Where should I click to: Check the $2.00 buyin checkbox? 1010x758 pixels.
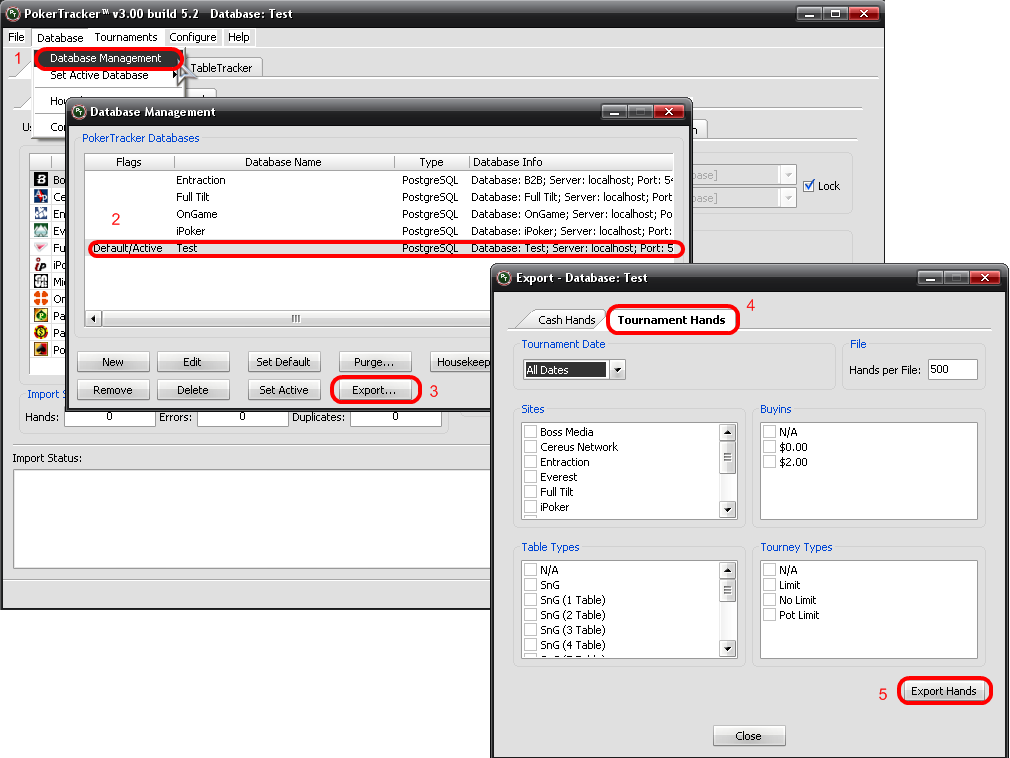tap(769, 462)
